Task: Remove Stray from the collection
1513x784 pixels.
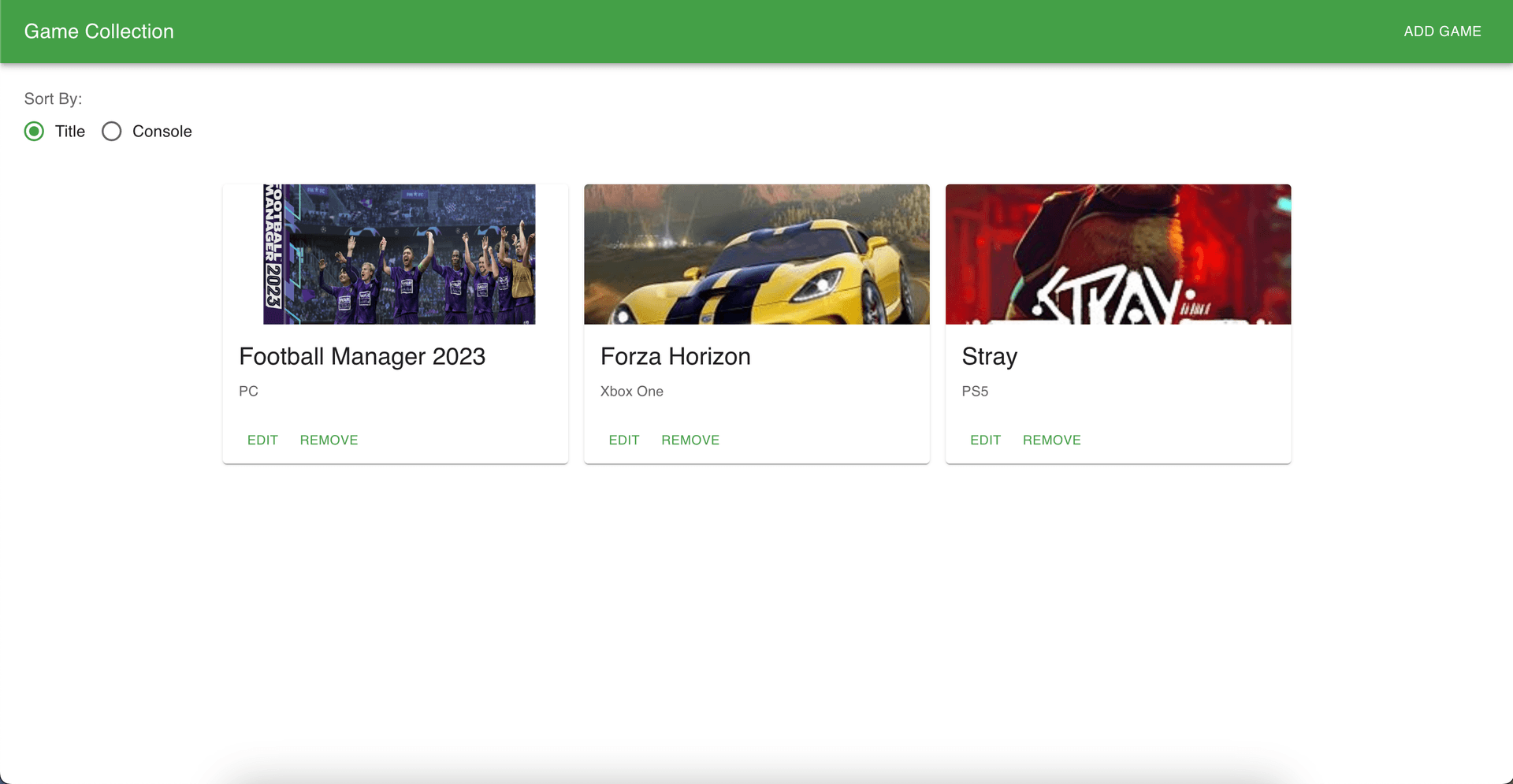Action: click(x=1051, y=440)
